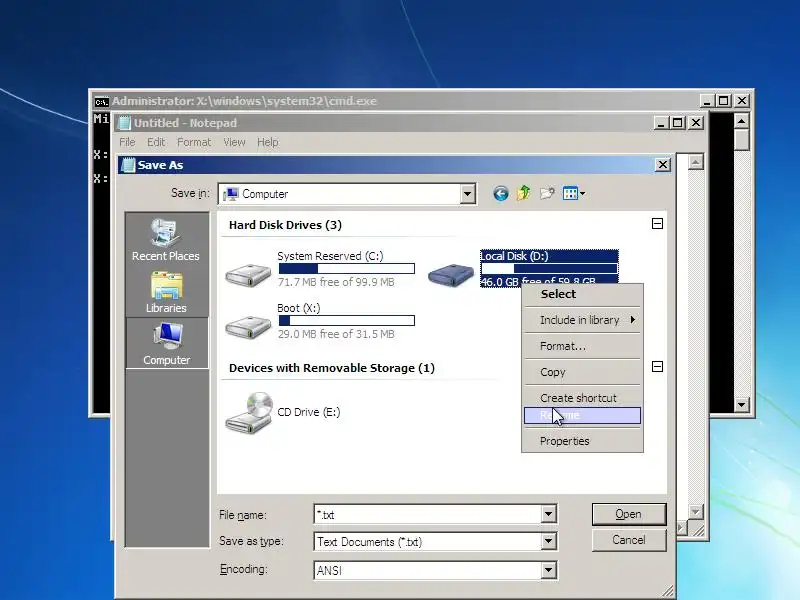The width and height of the screenshot is (800, 600).
Task: Close the Save As dialog
Action: point(662,165)
